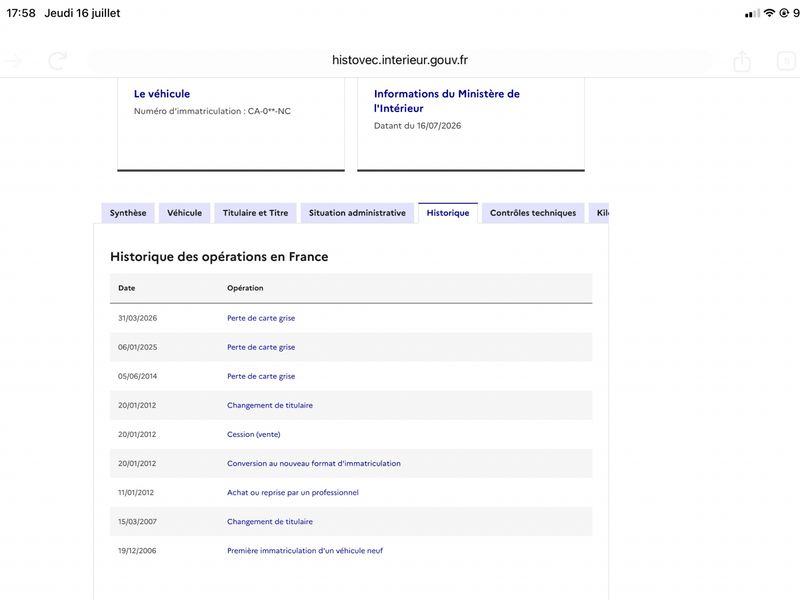The height and width of the screenshot is (600, 800).
Task: Open the Contrôles techniques tab
Action: pyautogui.click(x=533, y=213)
